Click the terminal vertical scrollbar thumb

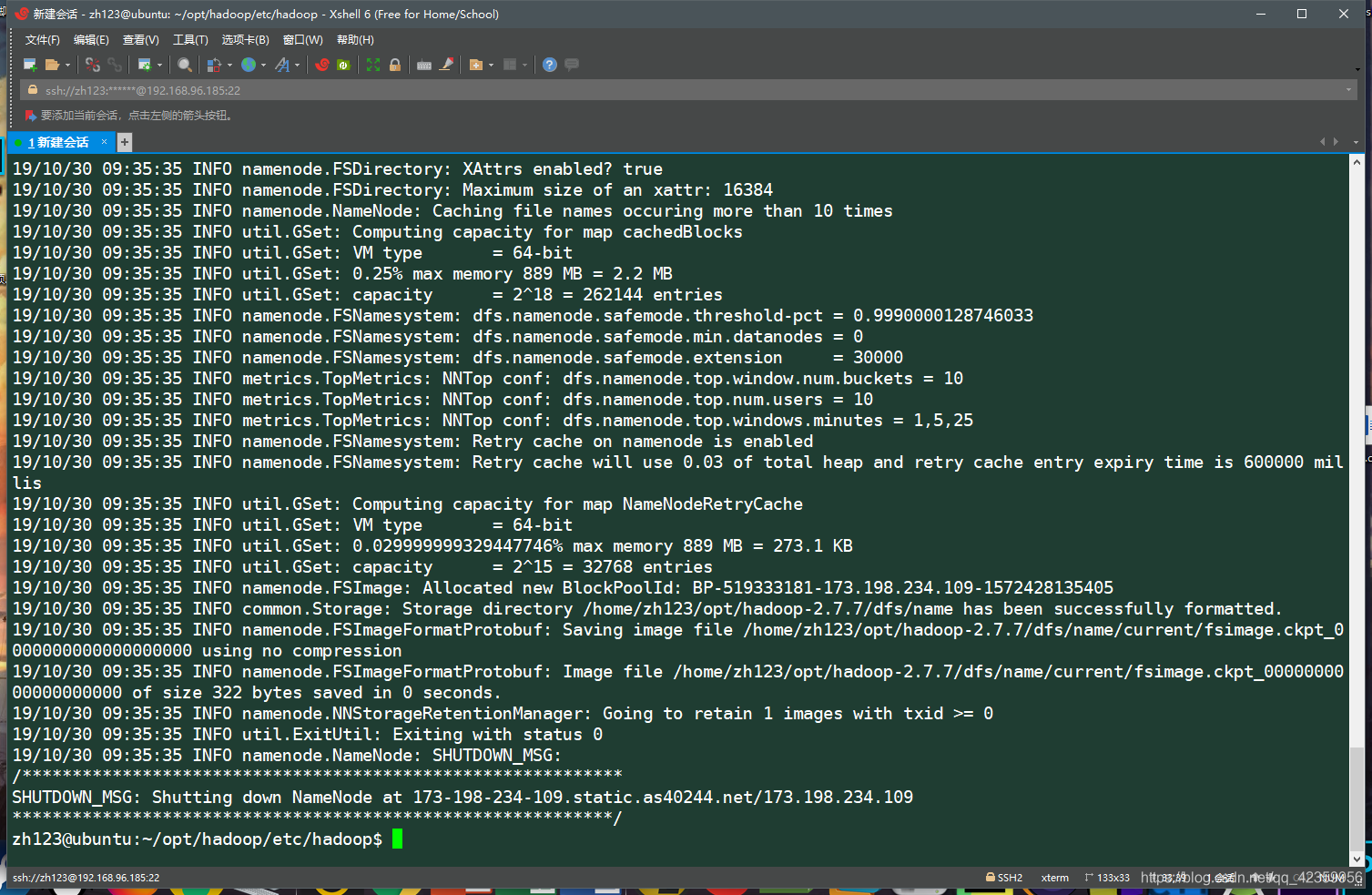click(x=1357, y=798)
